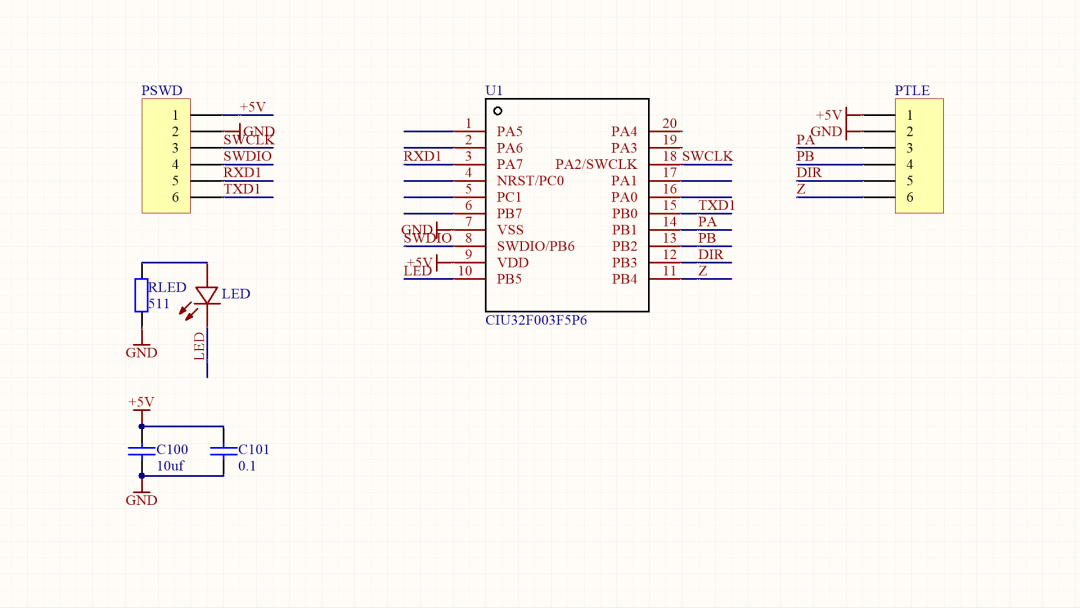Pick the SWDIO net label beside PSWD connector
The height and width of the screenshot is (608, 1080).
tap(247, 156)
